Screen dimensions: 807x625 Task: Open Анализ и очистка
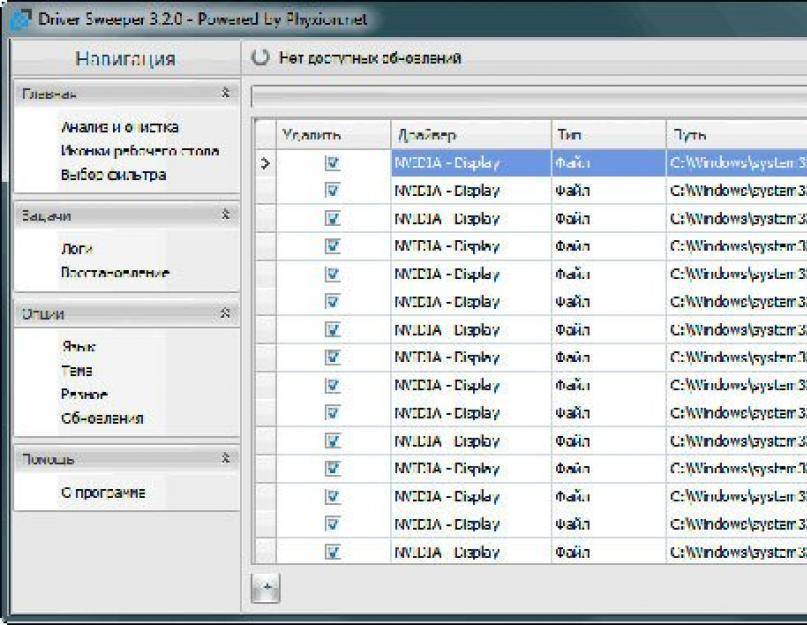(120, 127)
